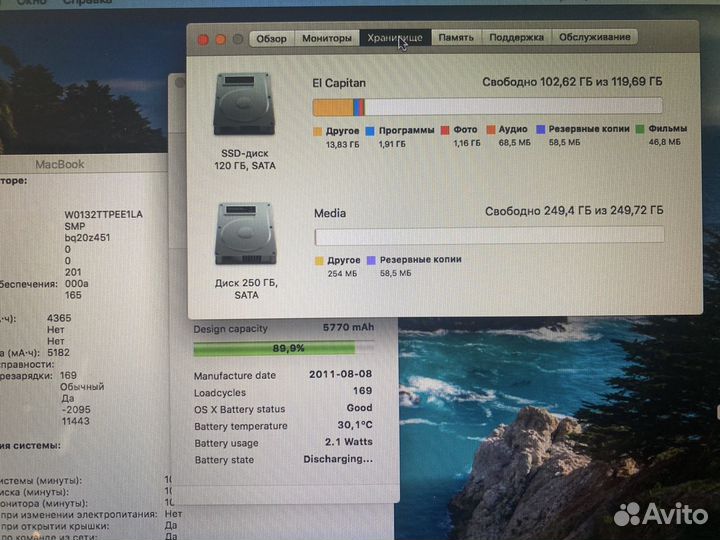Click the 46,8 МБ value
The height and width of the screenshot is (540, 720).
[664, 142]
